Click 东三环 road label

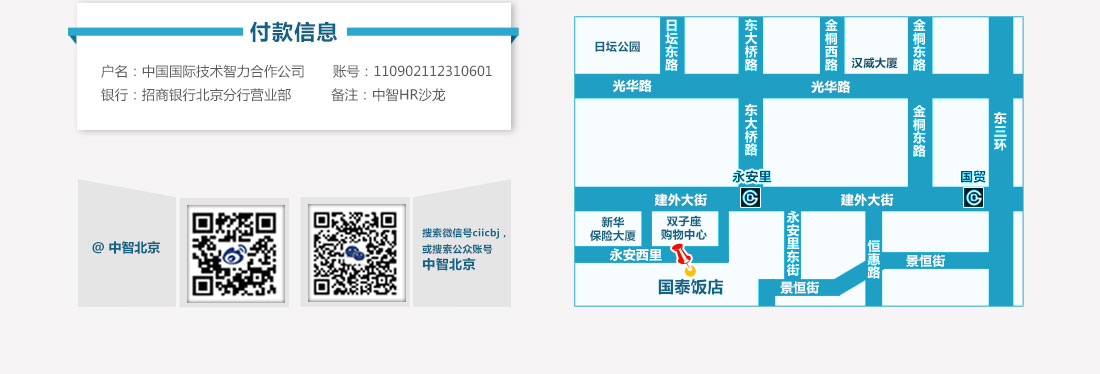click(1001, 131)
